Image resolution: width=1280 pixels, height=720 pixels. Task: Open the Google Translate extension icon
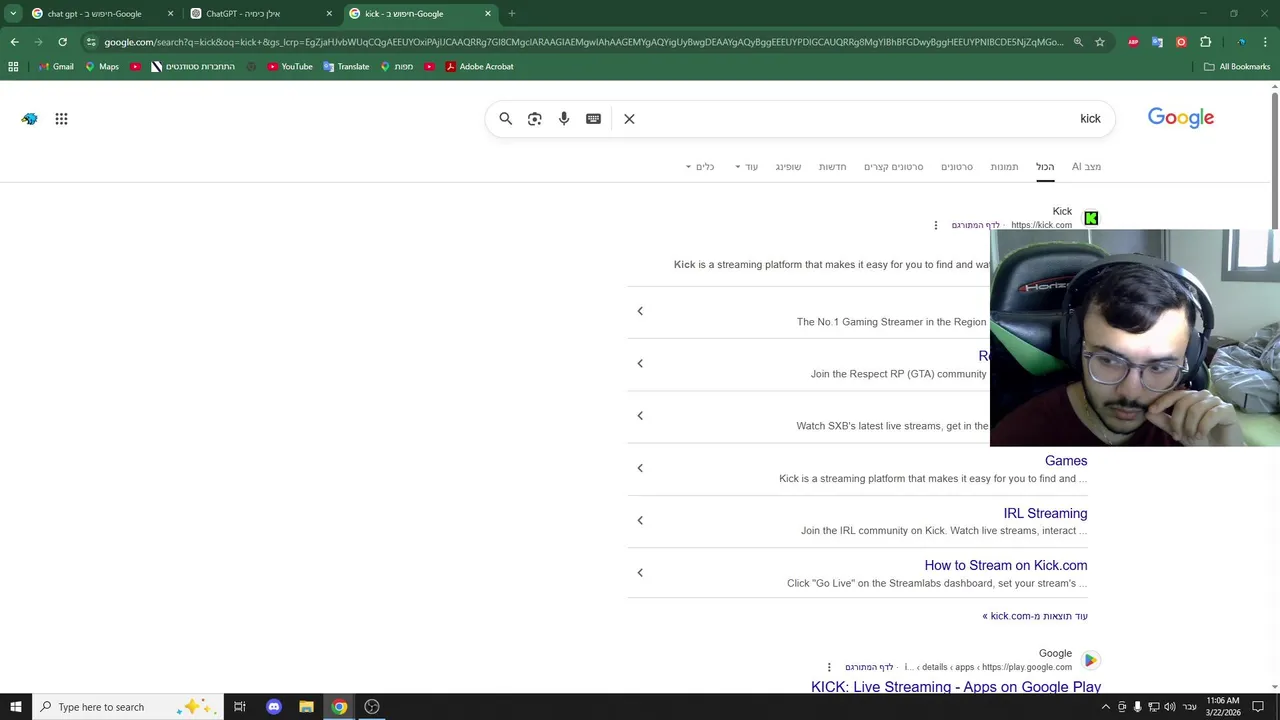pos(1157,42)
